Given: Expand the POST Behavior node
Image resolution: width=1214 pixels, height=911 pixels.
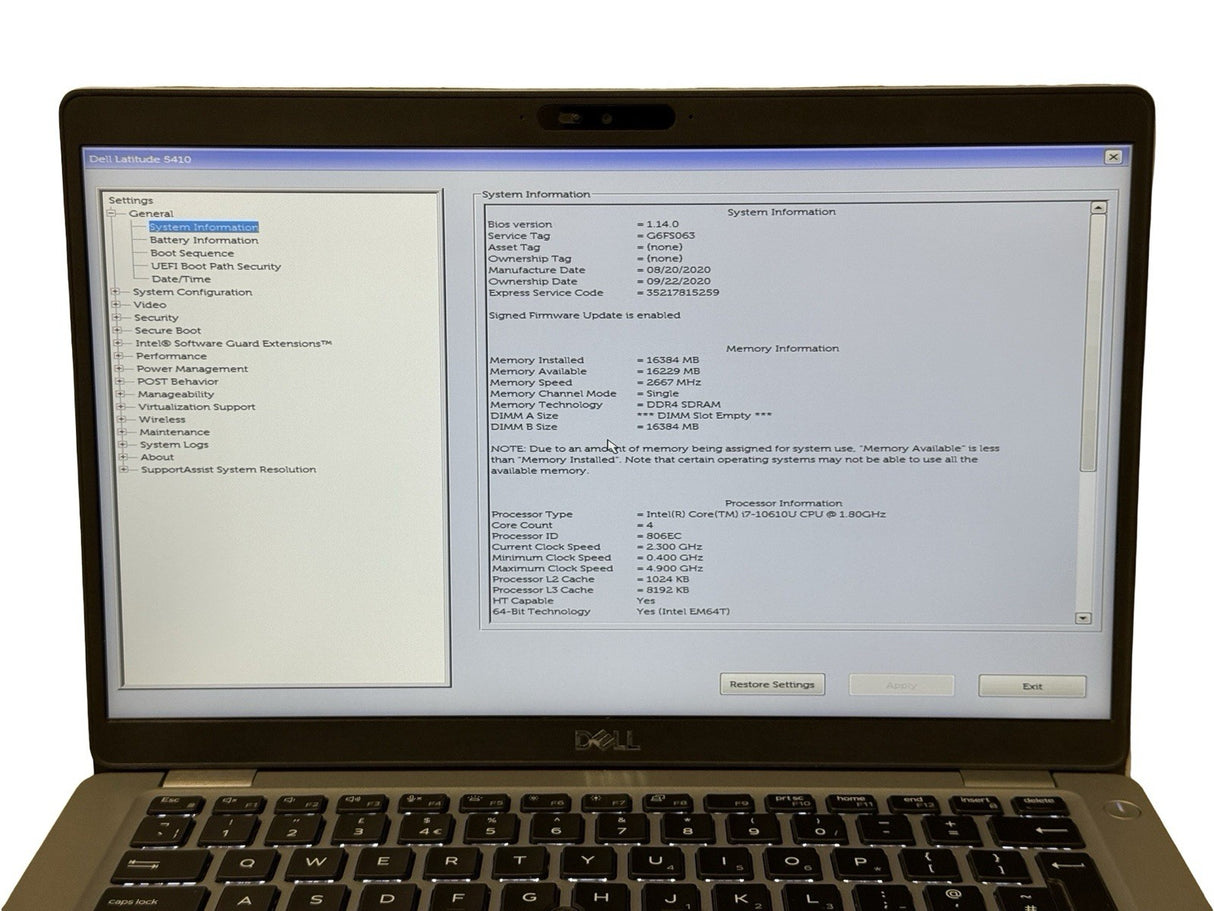Looking at the screenshot, I should (121, 382).
